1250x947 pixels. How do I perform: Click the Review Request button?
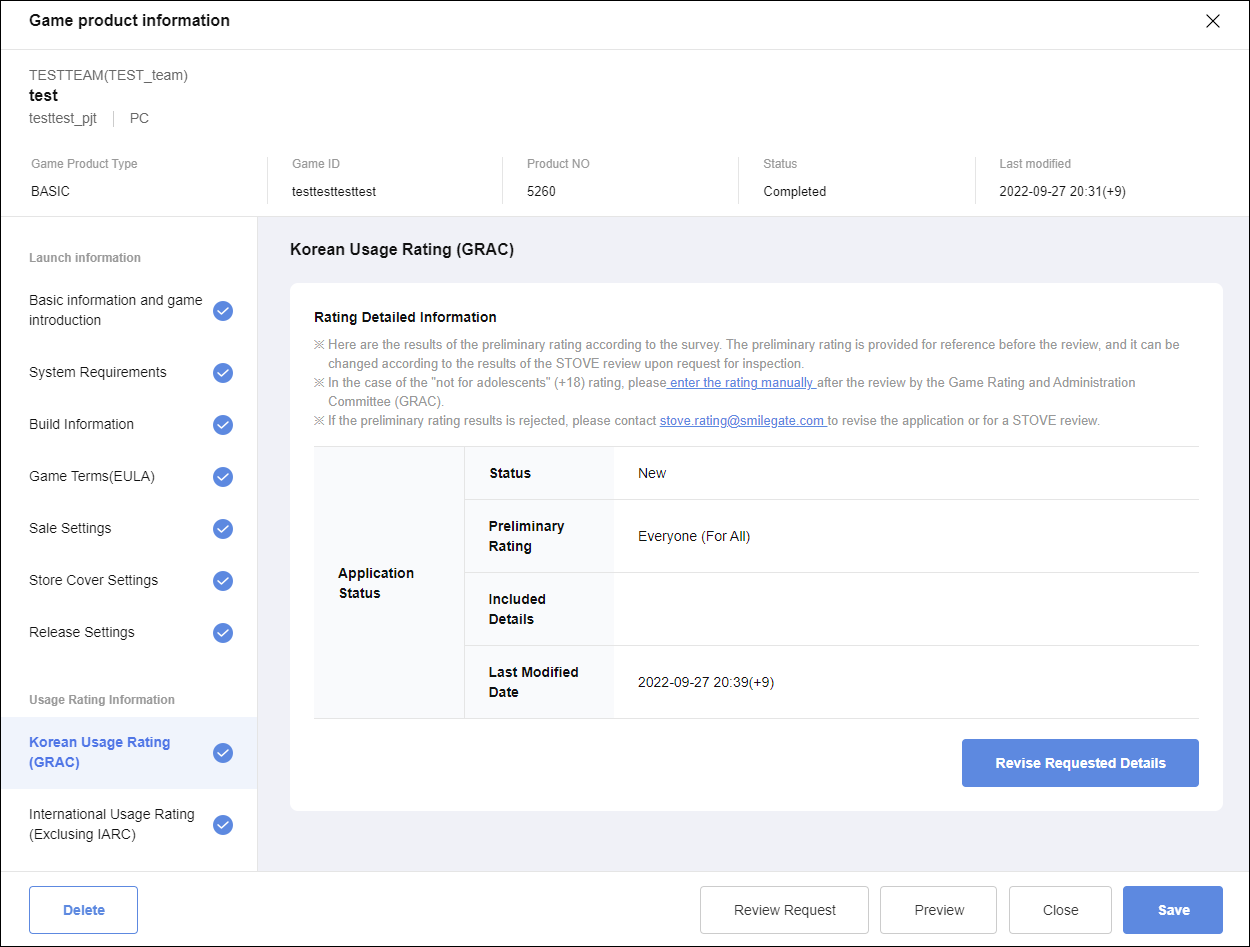(x=785, y=910)
